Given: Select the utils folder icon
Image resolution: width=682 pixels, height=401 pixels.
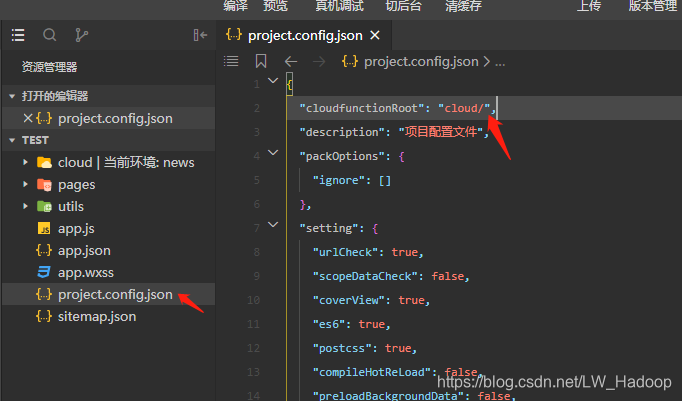Looking at the screenshot, I should (44, 206).
